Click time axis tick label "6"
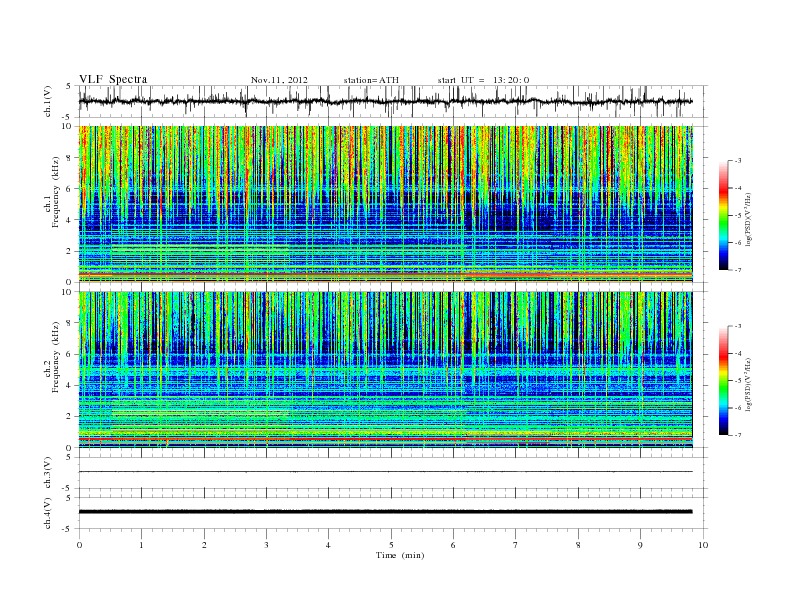 (453, 545)
